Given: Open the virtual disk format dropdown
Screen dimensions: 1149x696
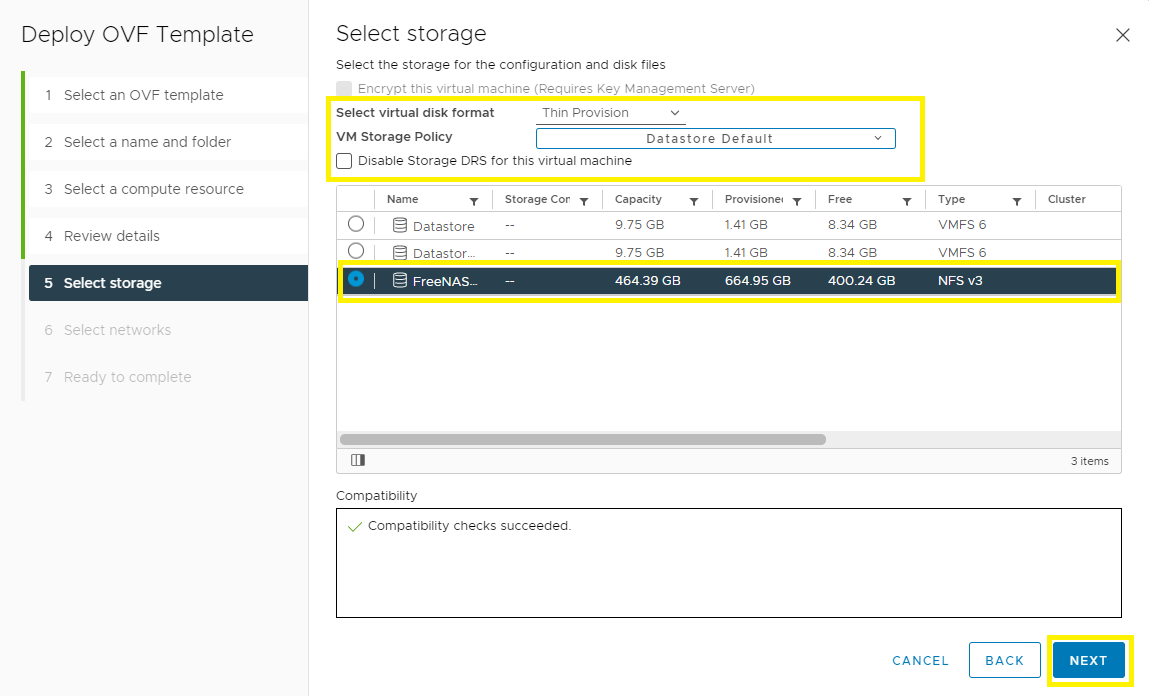Looking at the screenshot, I should 610,113.
